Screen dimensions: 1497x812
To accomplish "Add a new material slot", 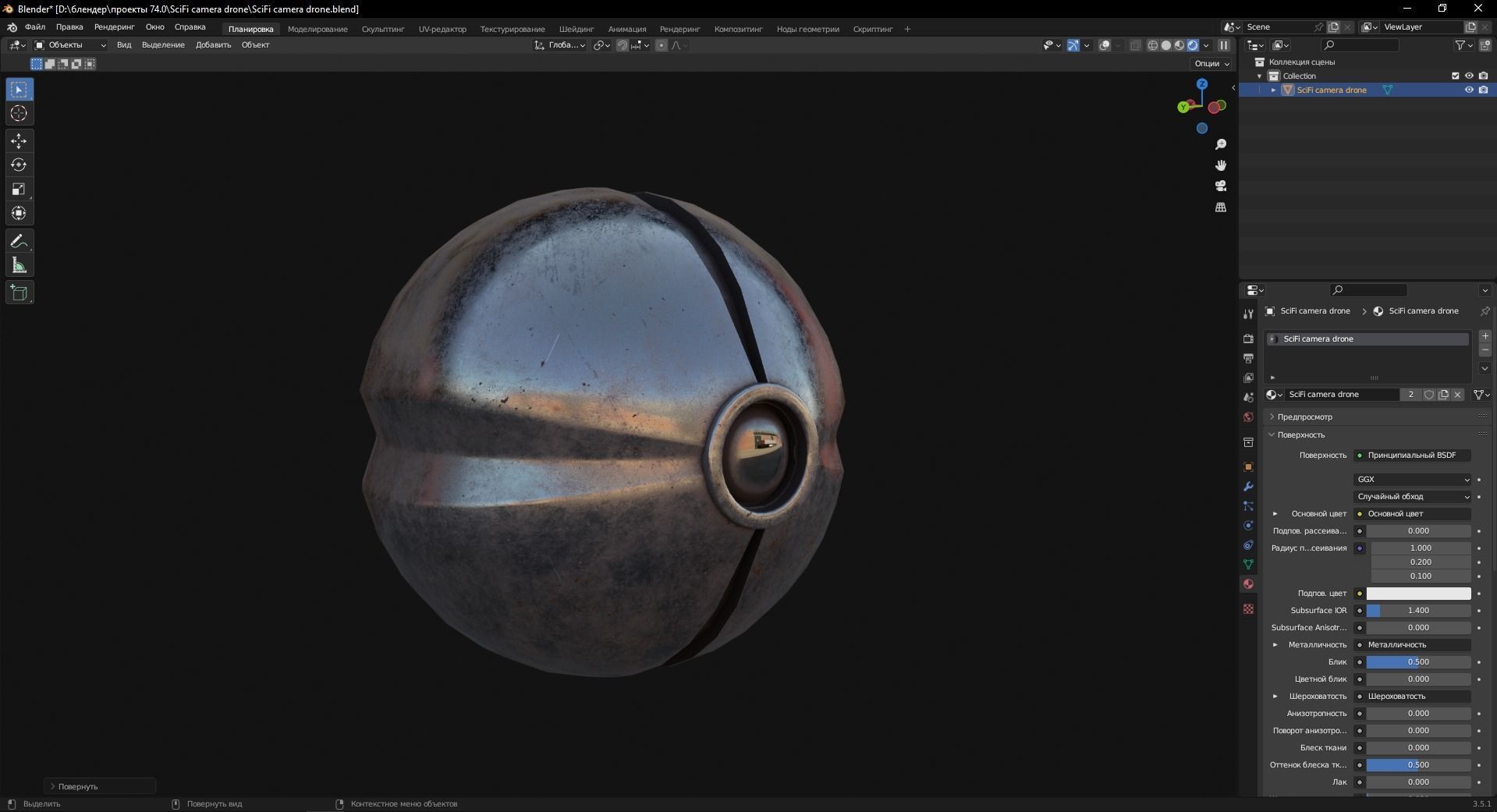I will tap(1485, 336).
